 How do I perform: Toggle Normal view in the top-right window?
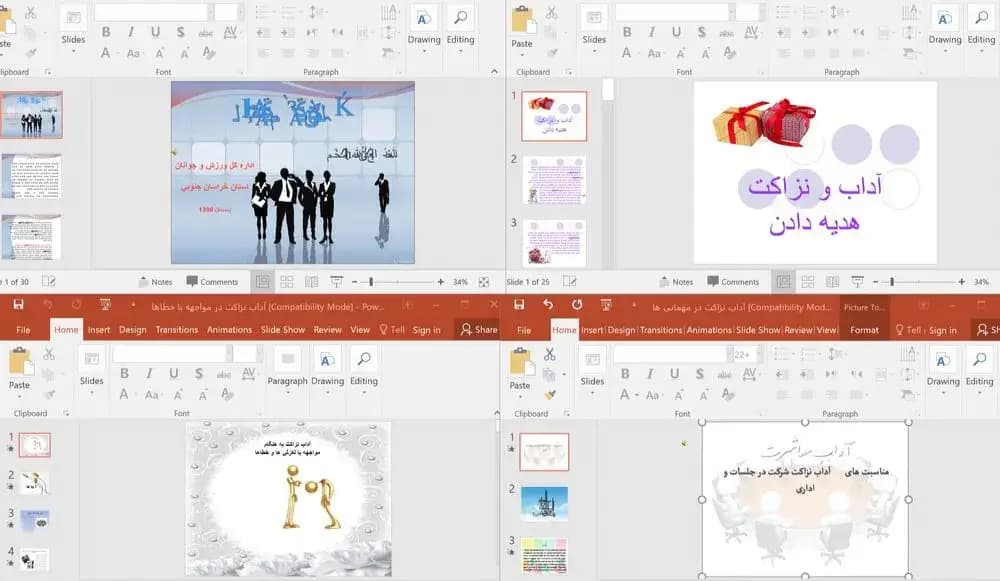coord(783,281)
